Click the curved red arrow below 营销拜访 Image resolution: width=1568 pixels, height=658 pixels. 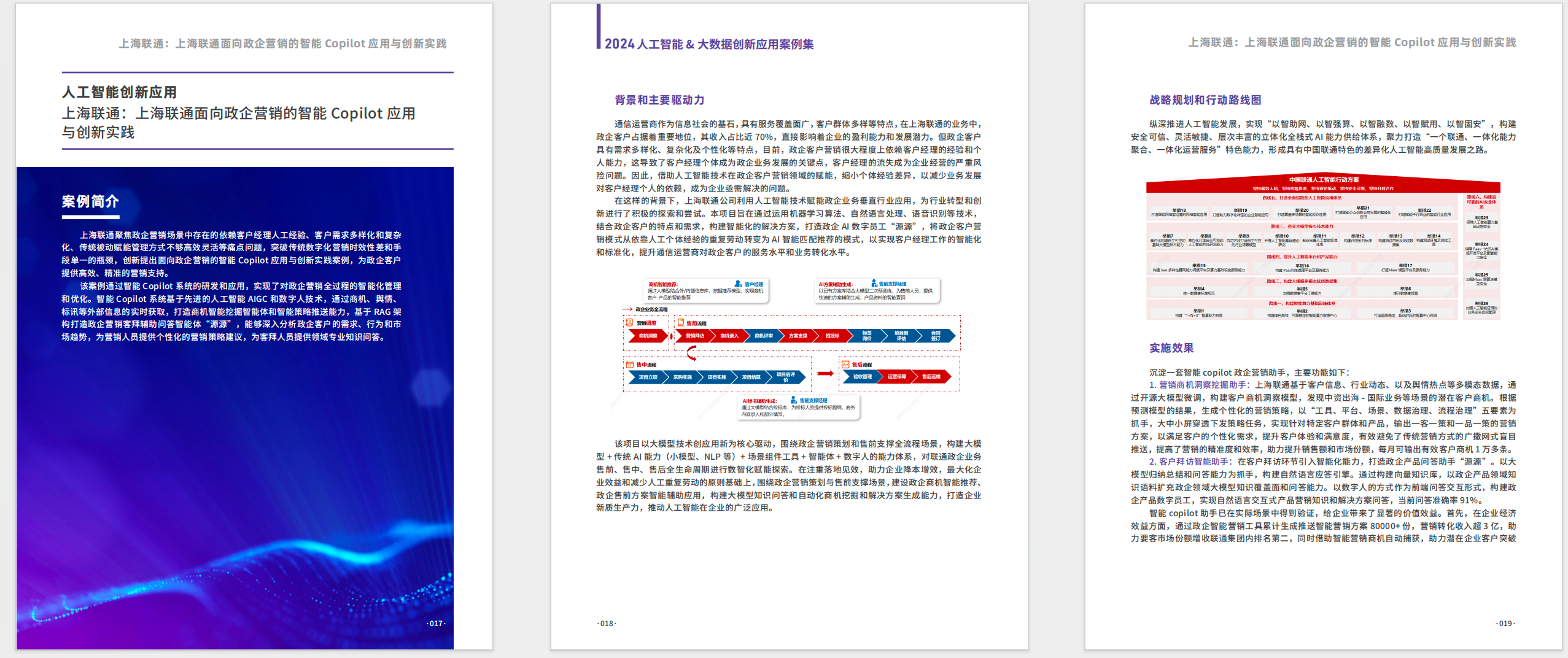692,353
